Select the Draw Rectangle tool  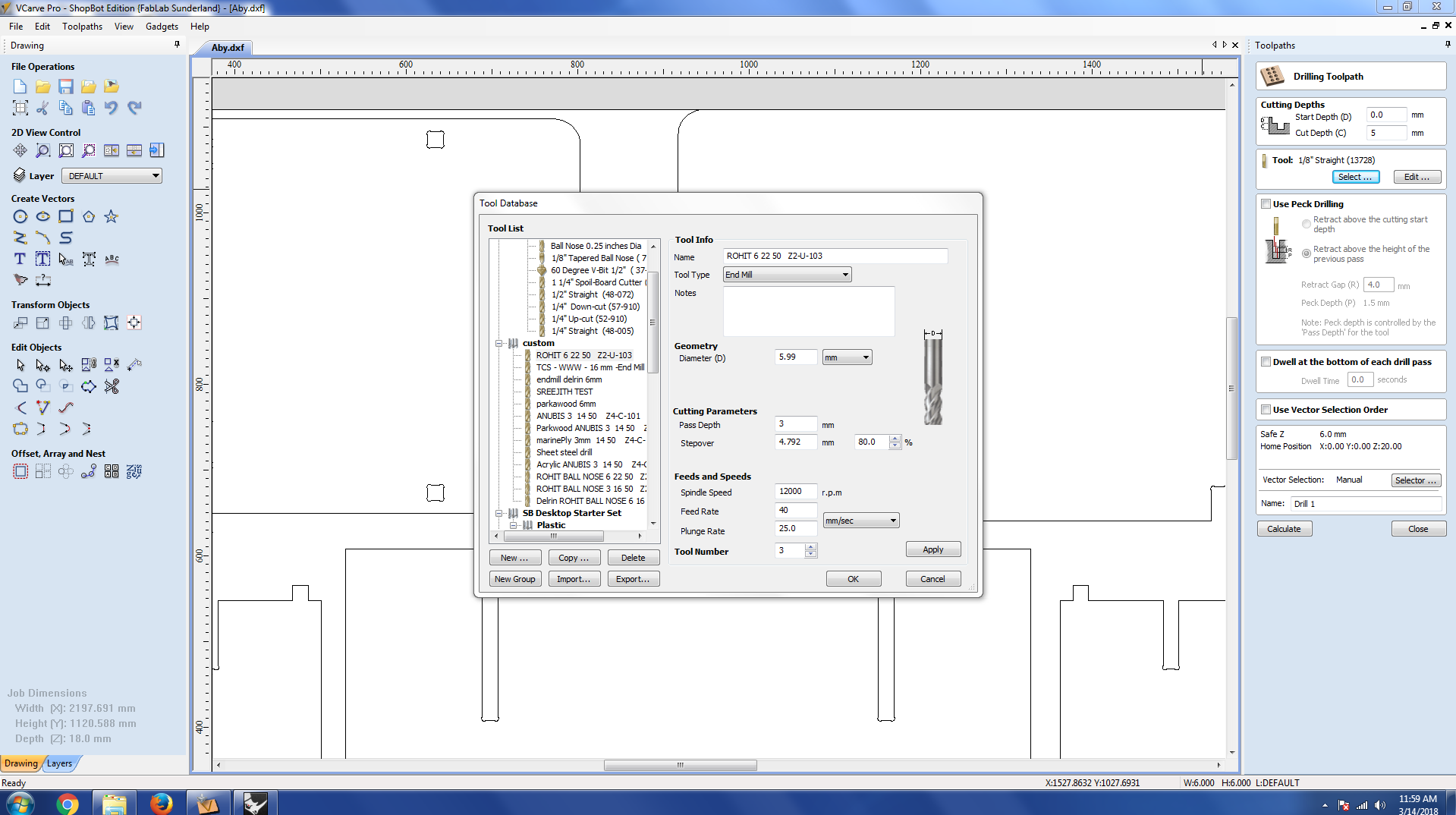pyautogui.click(x=66, y=217)
